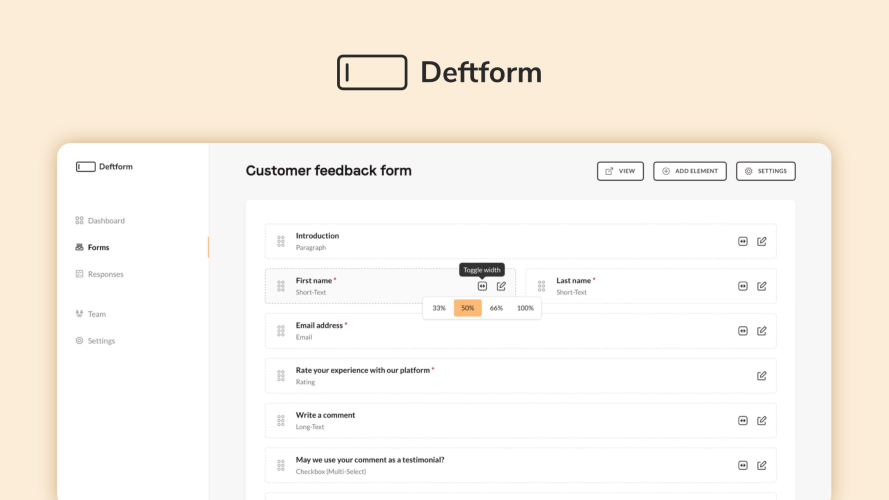Click the Customer feedback form title
The image size is (889, 500).
pos(329,171)
